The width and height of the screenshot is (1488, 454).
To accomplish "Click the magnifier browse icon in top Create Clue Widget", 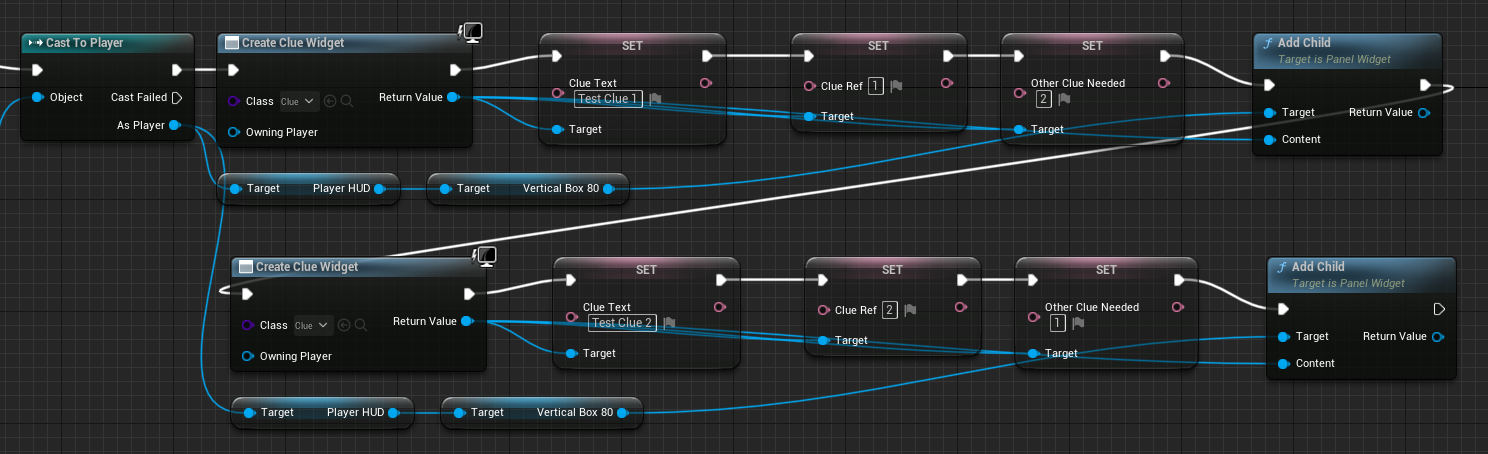I will pos(347,101).
